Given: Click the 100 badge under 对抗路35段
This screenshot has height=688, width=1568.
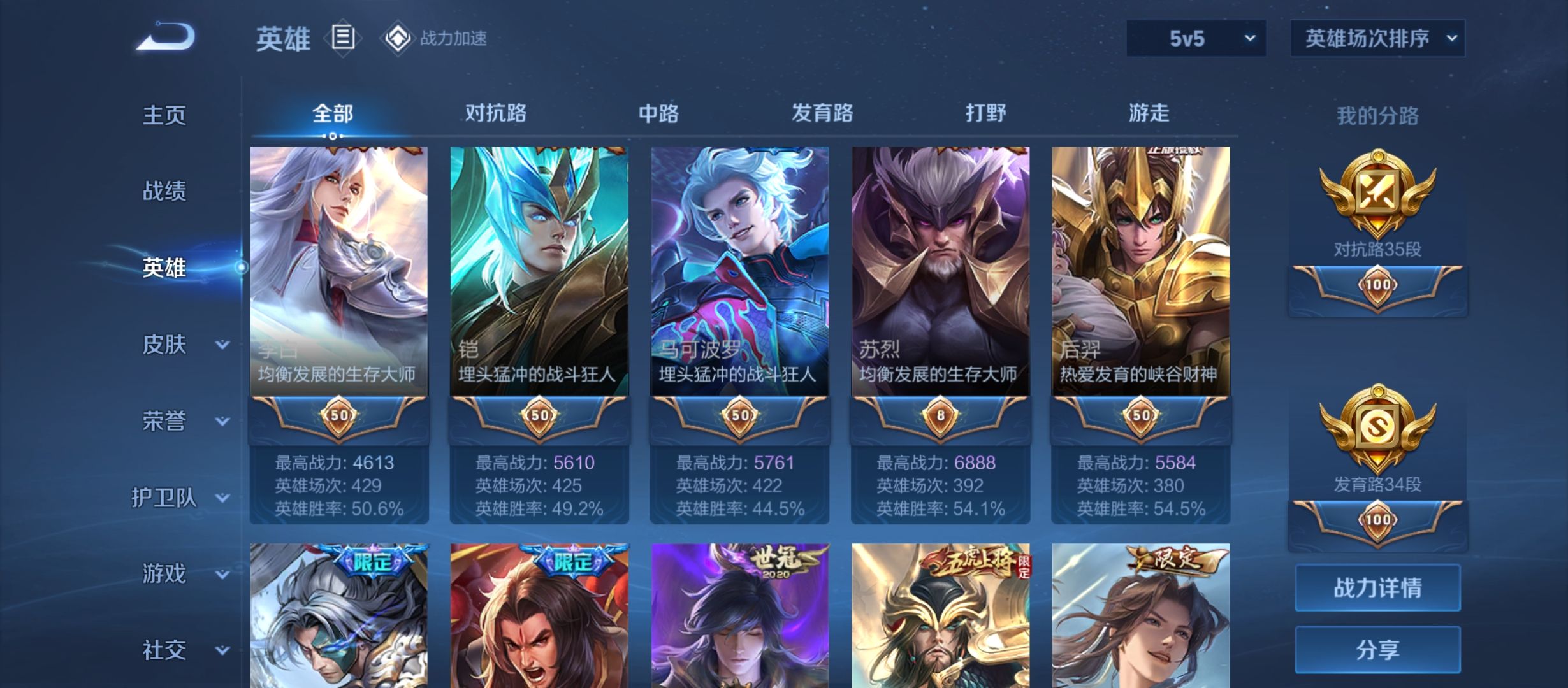Looking at the screenshot, I should pos(1377,285).
